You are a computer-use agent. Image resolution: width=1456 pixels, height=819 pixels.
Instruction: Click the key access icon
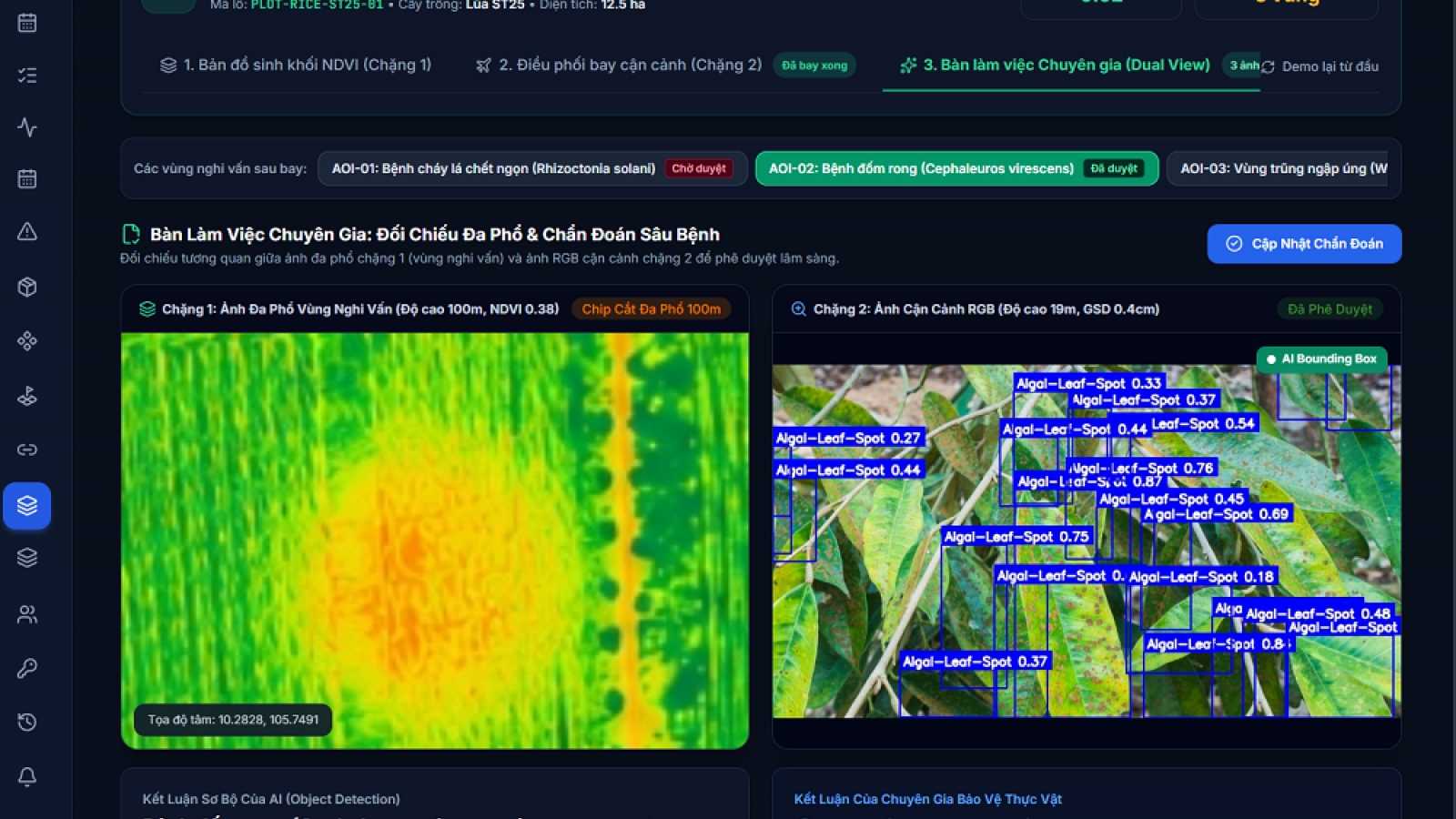click(27, 669)
